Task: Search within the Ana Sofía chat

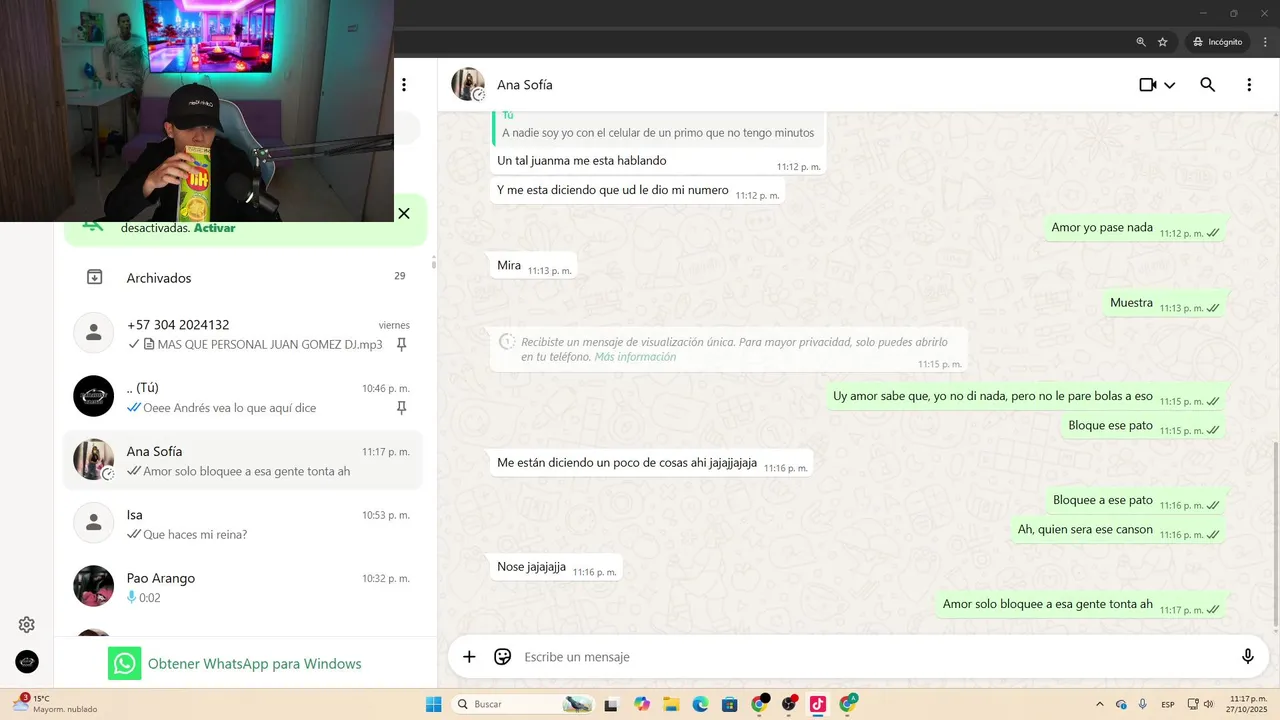Action: (1207, 85)
